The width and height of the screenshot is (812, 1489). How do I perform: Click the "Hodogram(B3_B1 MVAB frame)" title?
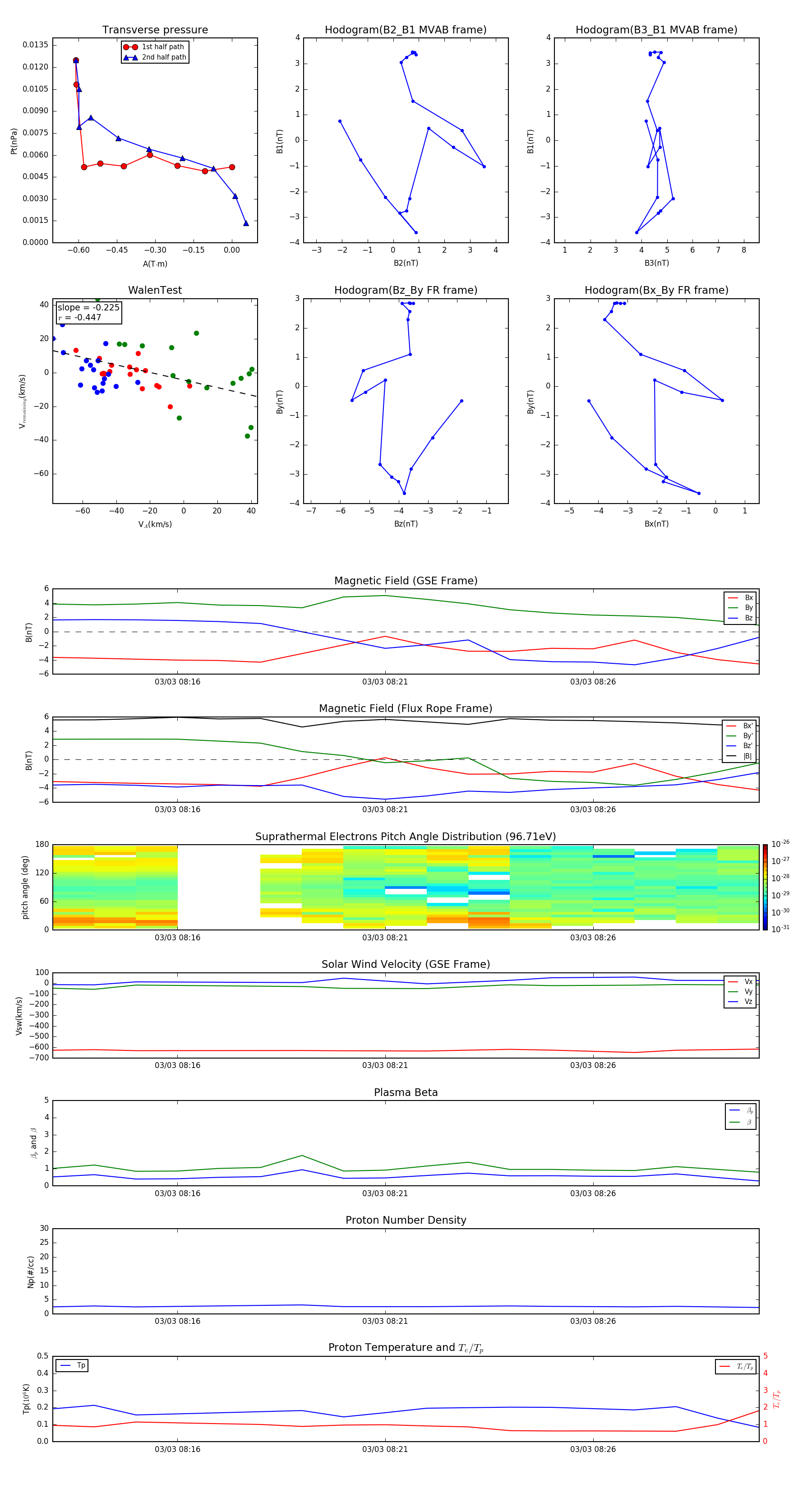(656, 29)
